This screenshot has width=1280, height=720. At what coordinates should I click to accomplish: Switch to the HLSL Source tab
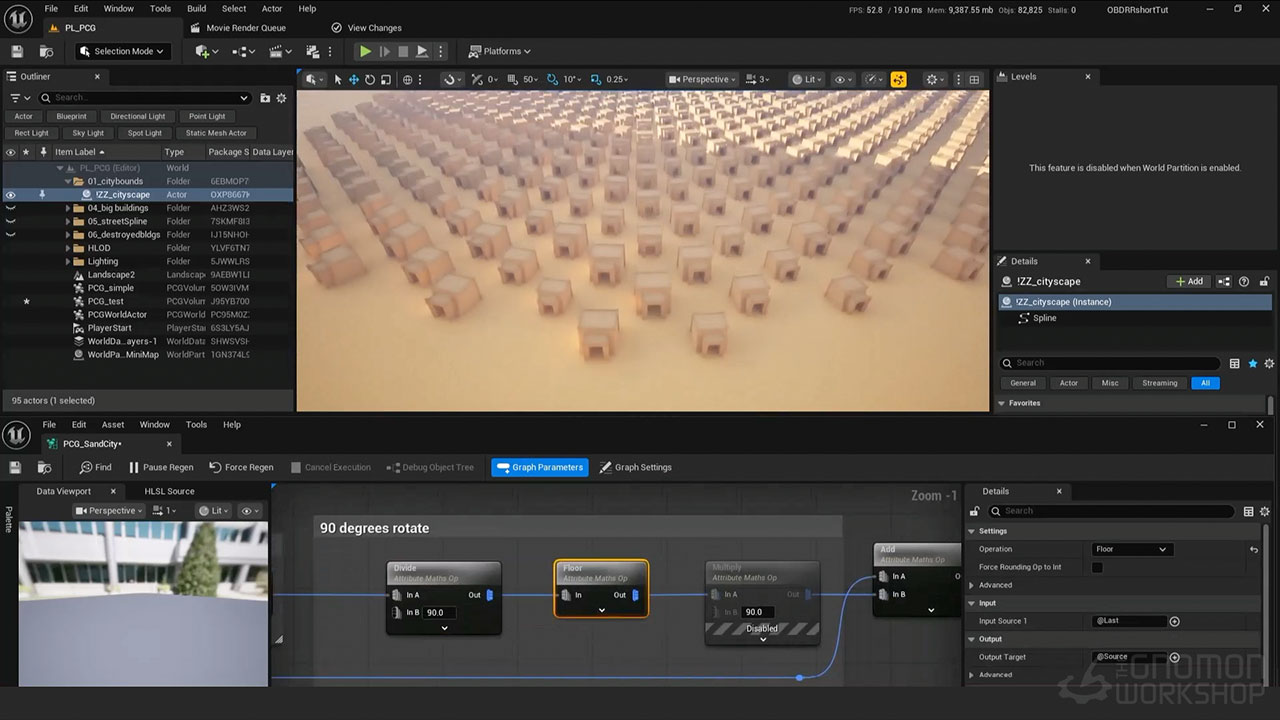(169, 491)
